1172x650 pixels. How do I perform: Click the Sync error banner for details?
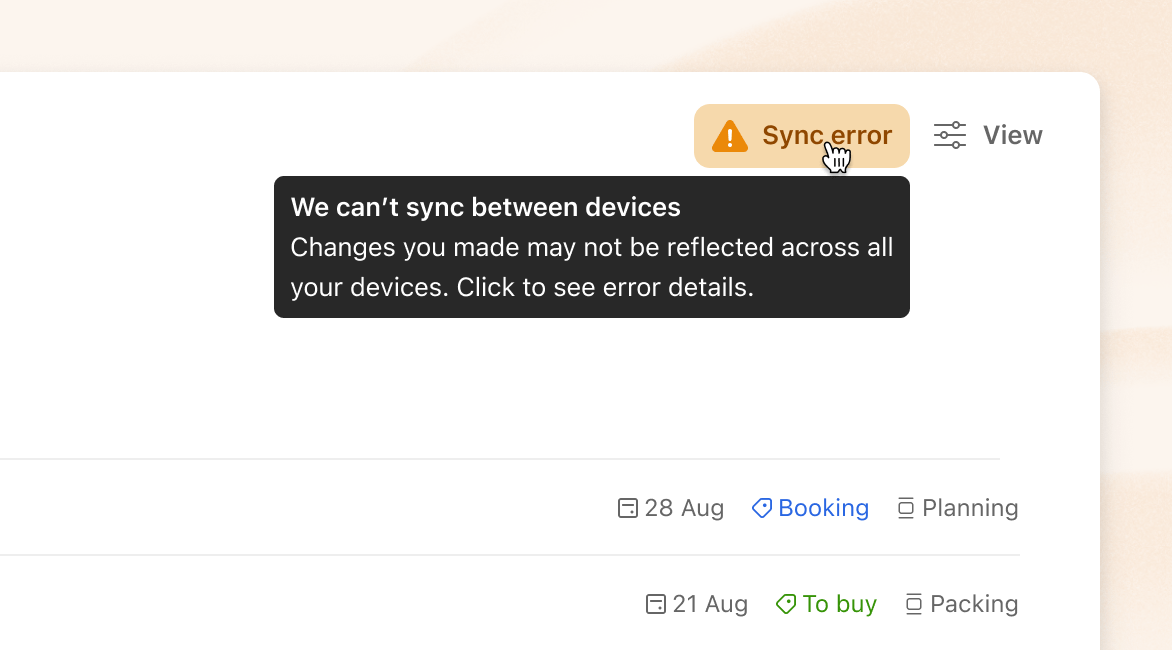tap(800, 135)
